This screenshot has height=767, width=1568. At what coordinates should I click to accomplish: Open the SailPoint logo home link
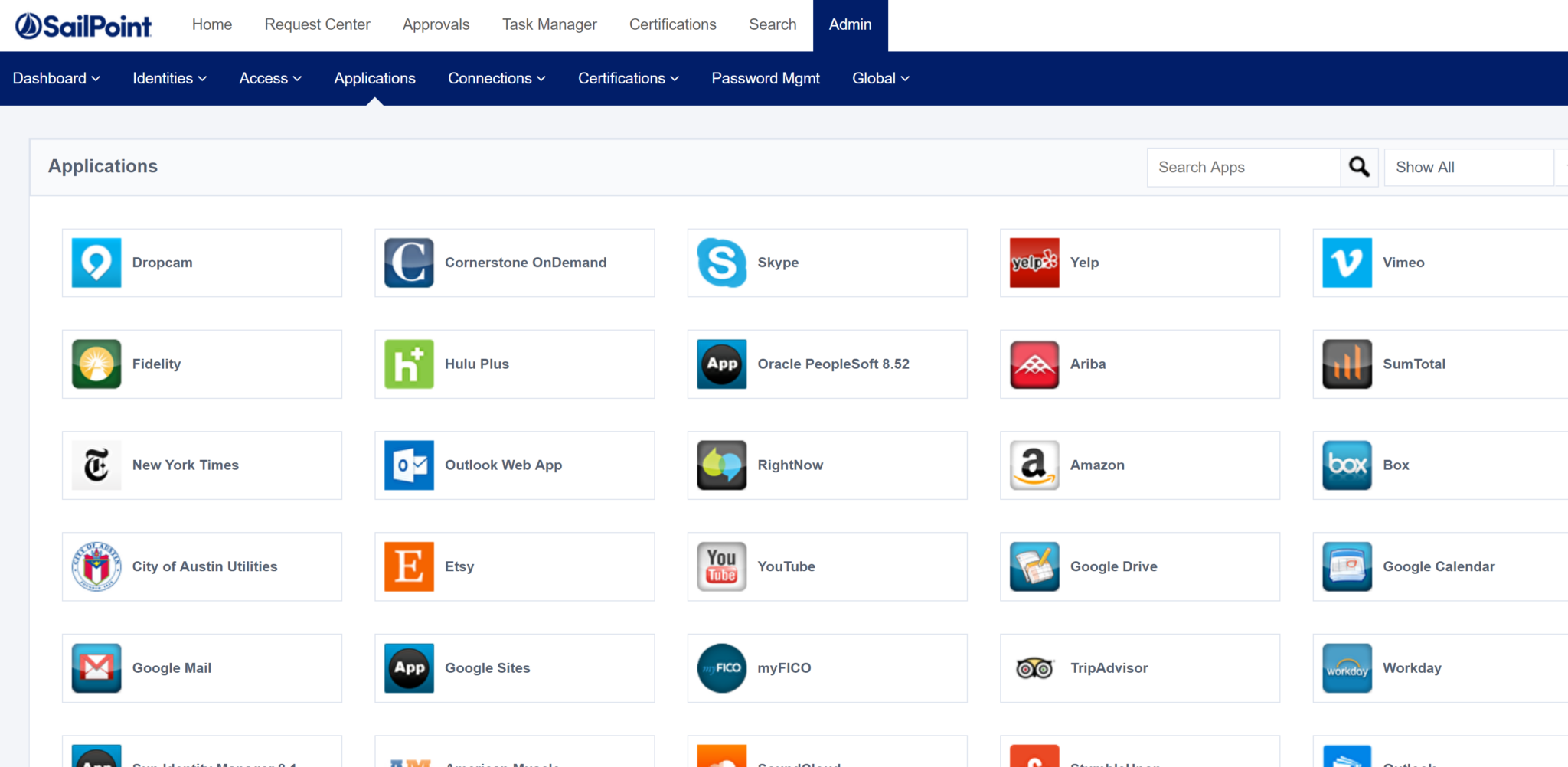83,24
